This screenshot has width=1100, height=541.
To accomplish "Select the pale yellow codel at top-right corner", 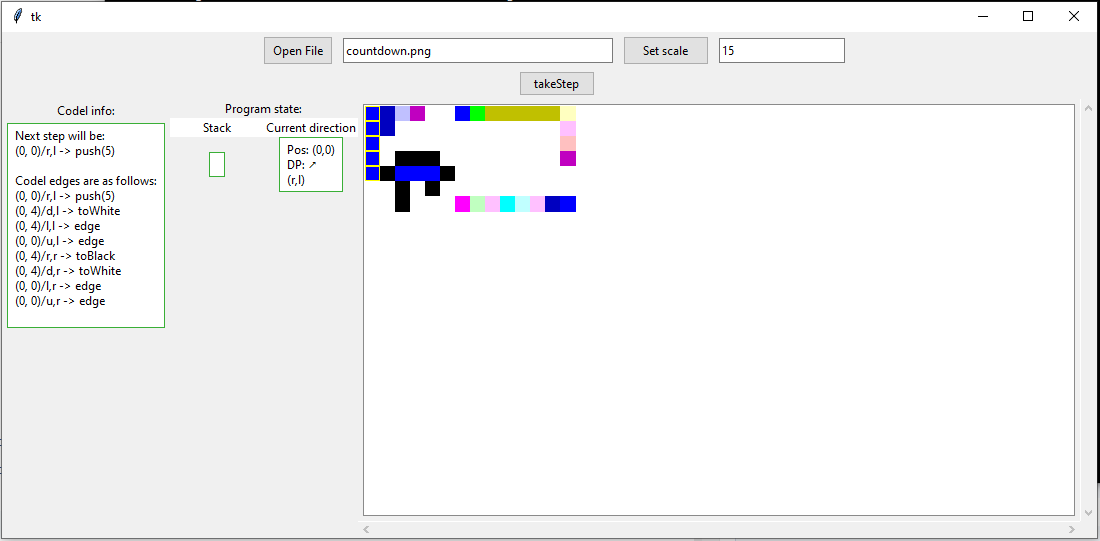I will pyautogui.click(x=568, y=113).
